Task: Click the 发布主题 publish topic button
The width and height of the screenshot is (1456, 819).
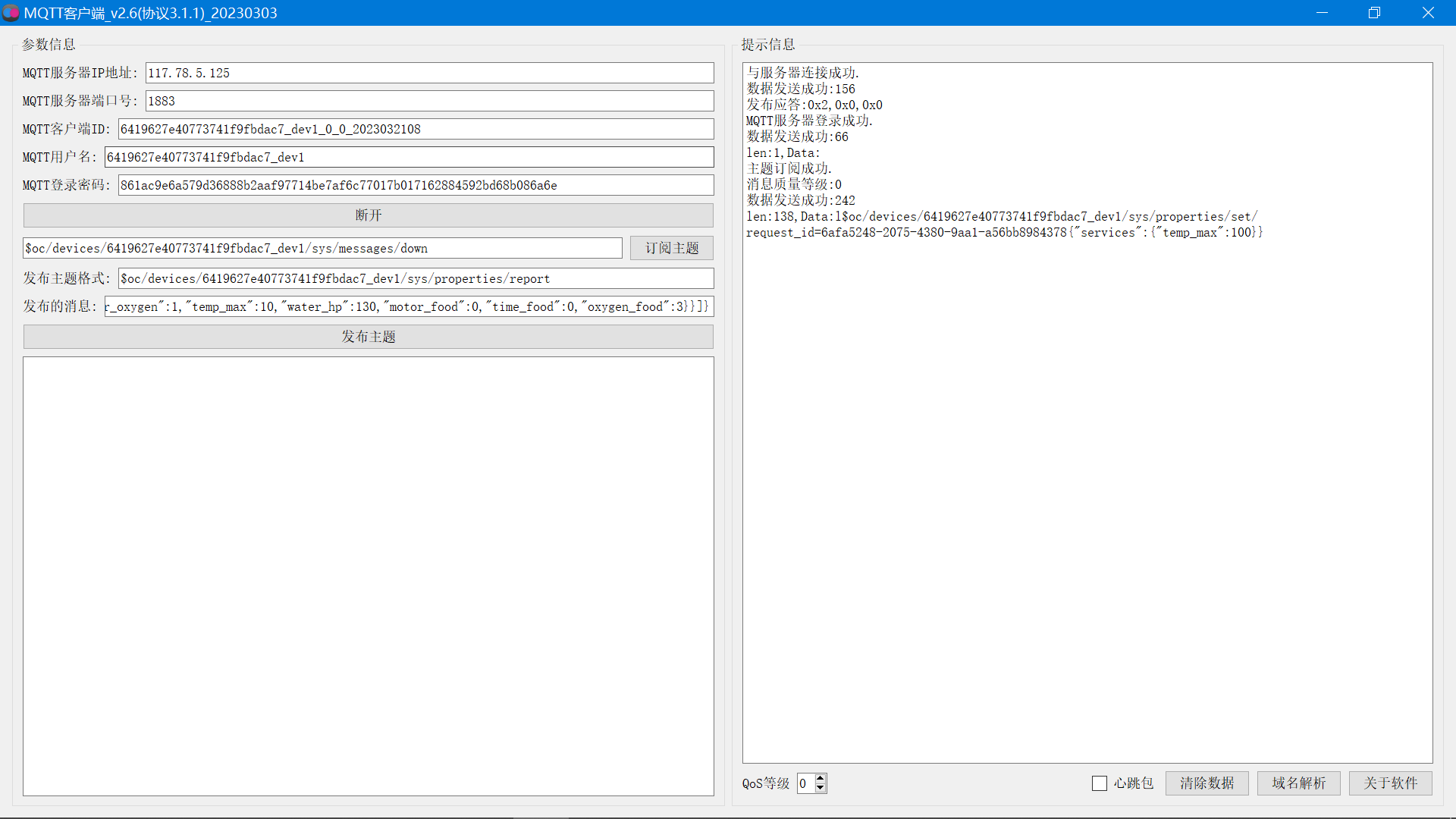Action: pyautogui.click(x=368, y=337)
